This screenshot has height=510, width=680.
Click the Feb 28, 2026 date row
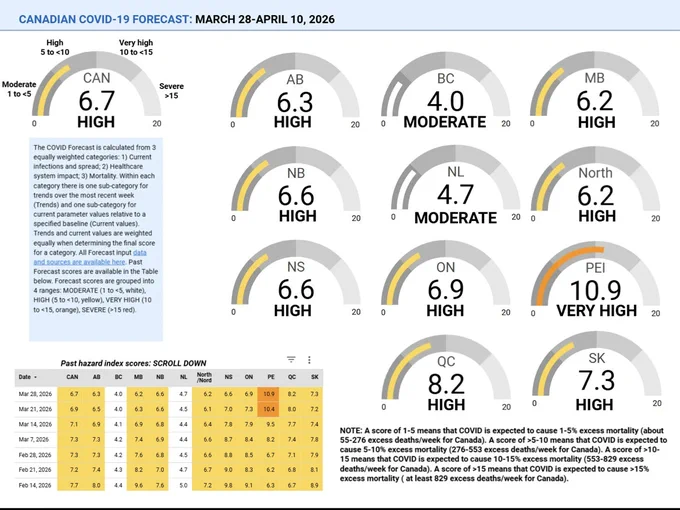[169, 455]
